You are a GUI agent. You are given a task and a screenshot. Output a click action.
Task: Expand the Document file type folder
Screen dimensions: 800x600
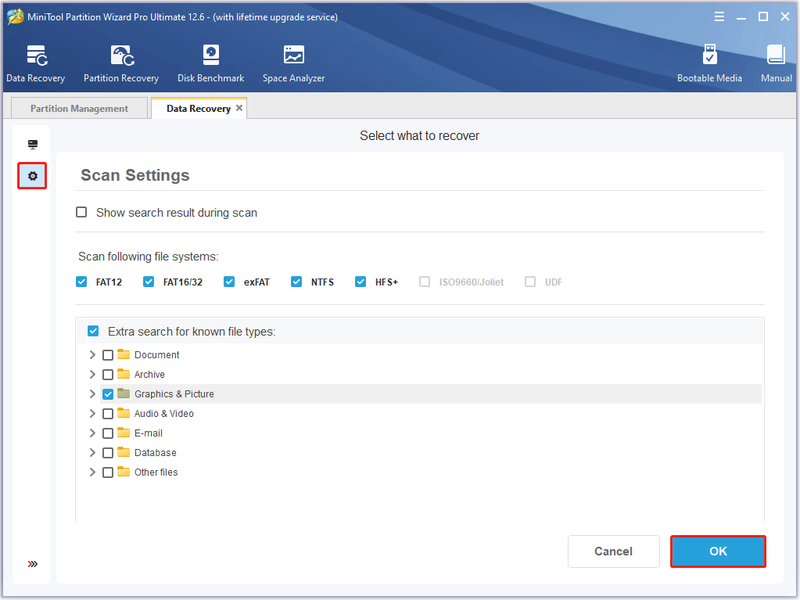click(x=92, y=355)
